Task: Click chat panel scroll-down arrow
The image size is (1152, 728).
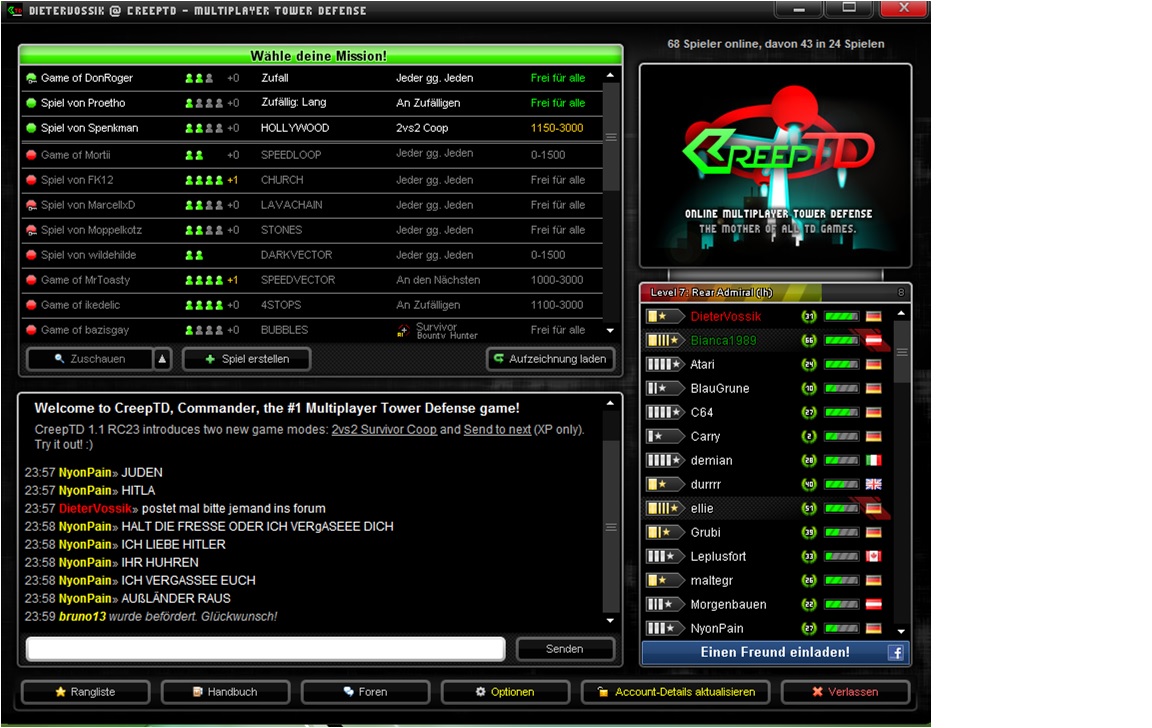Action: pyautogui.click(x=610, y=620)
